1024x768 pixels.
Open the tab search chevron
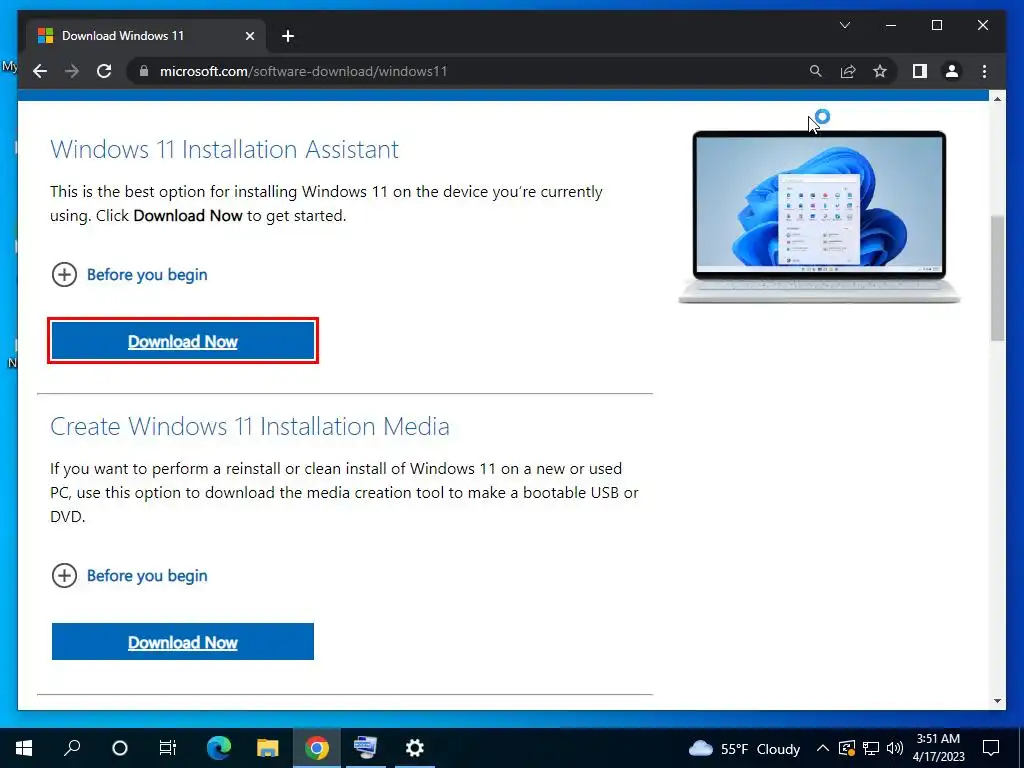(x=844, y=25)
